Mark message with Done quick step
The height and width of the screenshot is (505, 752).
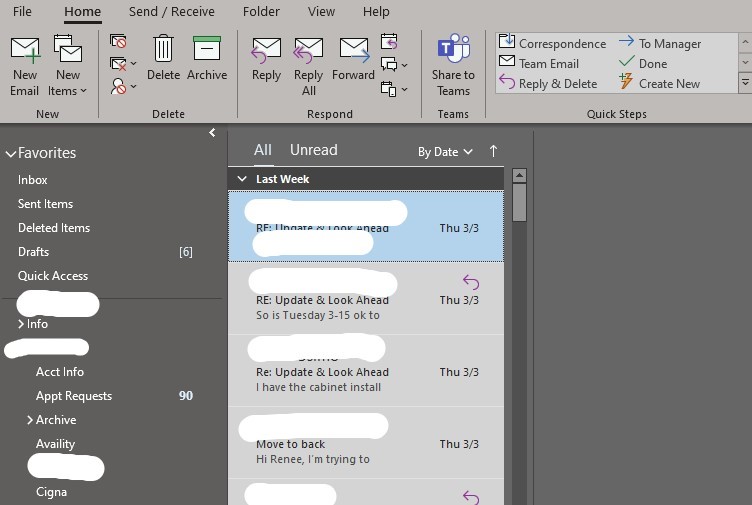(x=643, y=63)
